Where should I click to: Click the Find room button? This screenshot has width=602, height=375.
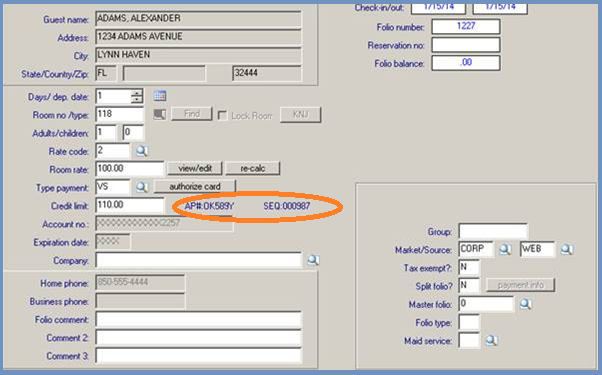pyautogui.click(x=192, y=114)
